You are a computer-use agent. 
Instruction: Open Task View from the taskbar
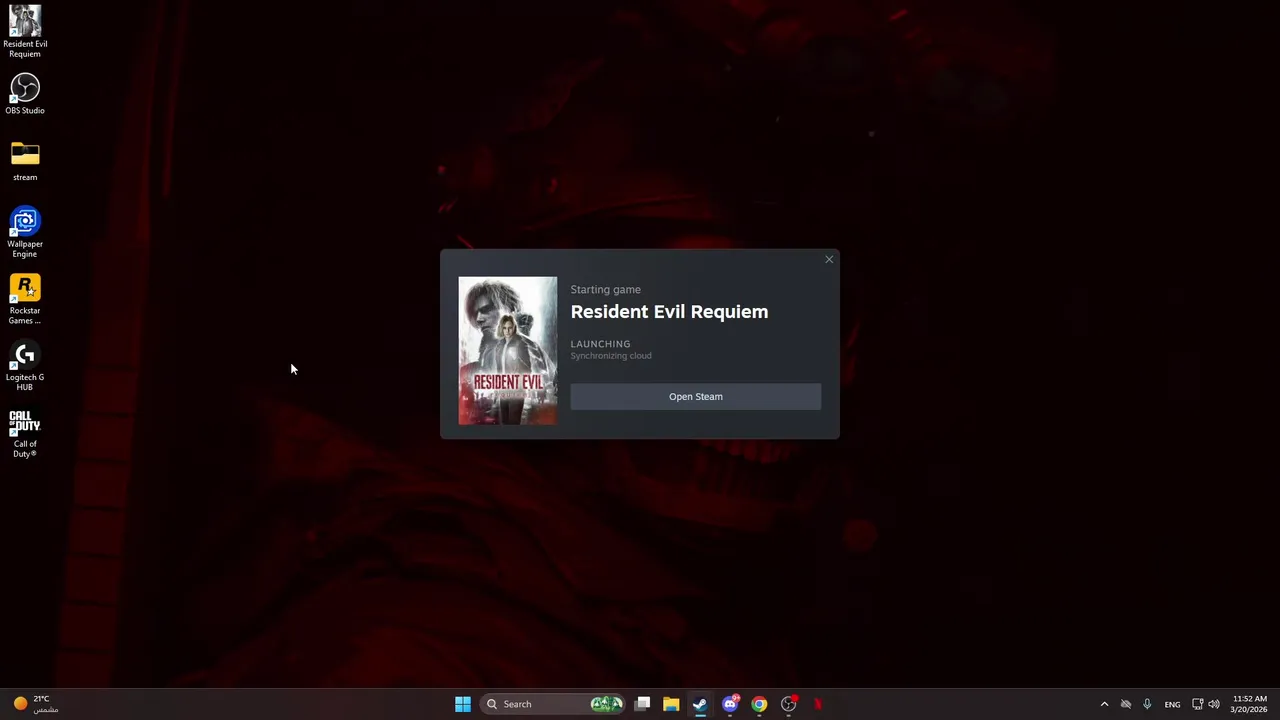[x=643, y=704]
